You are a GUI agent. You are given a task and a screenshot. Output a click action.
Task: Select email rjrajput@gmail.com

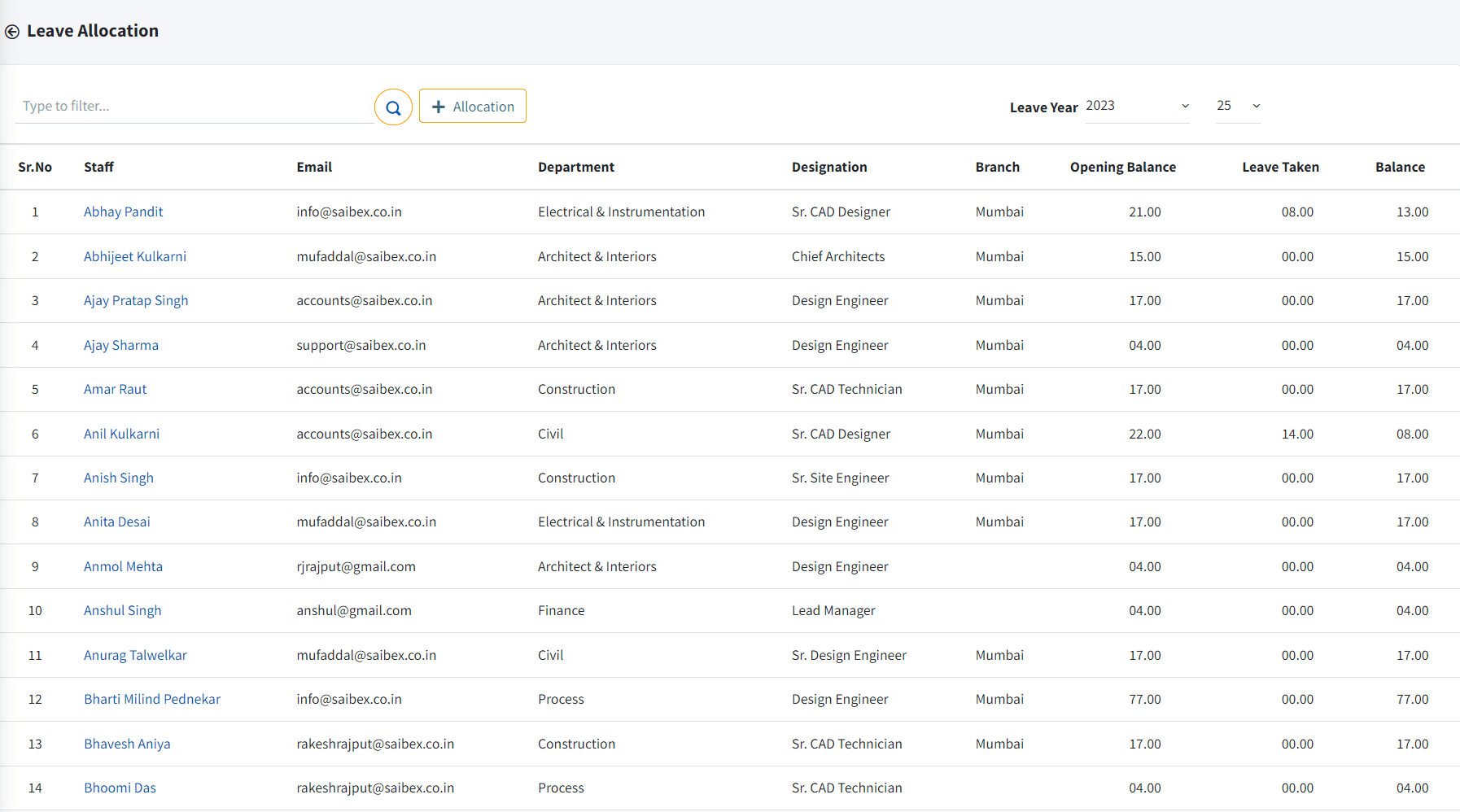tap(356, 566)
